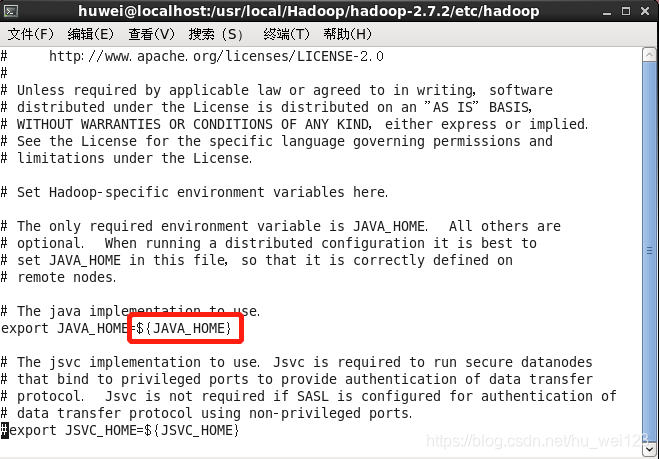Open the 终端(T) menu
Viewport: 659px width, 459px height.
[x=286, y=34]
